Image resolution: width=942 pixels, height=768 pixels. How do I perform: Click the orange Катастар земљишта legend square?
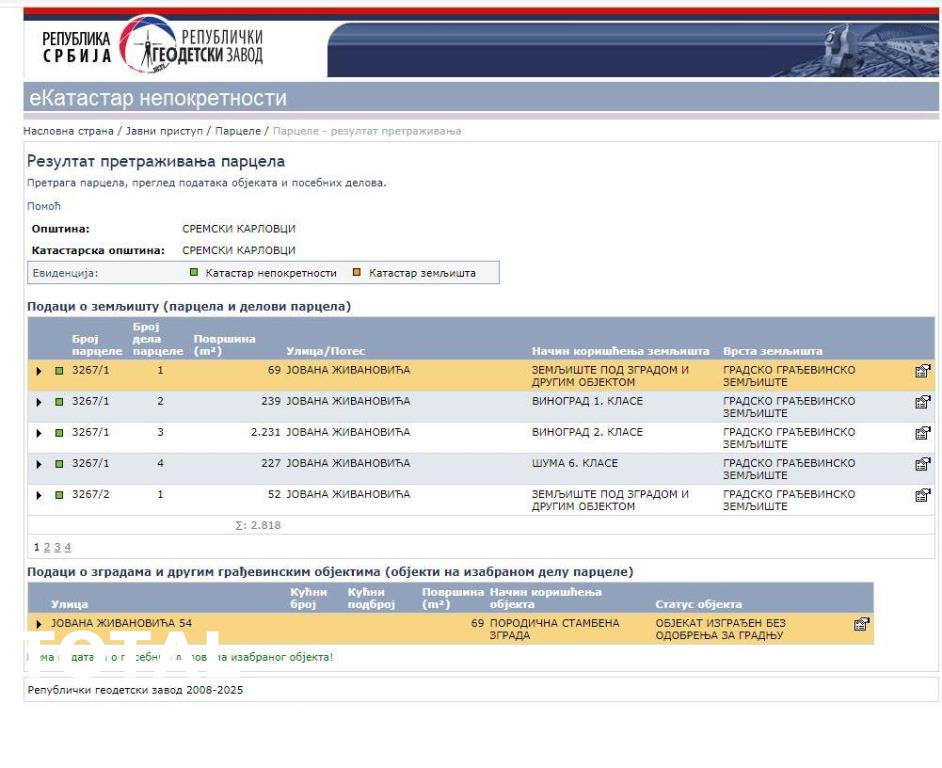click(x=356, y=272)
